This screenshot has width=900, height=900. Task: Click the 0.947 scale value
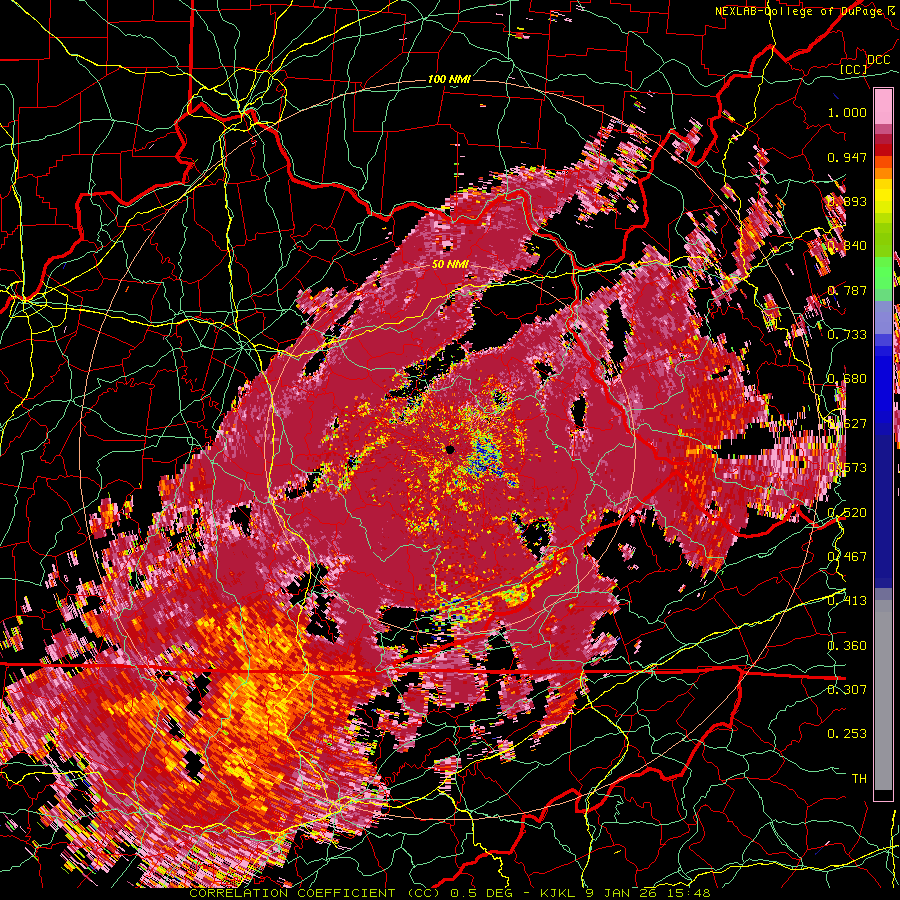pos(847,157)
